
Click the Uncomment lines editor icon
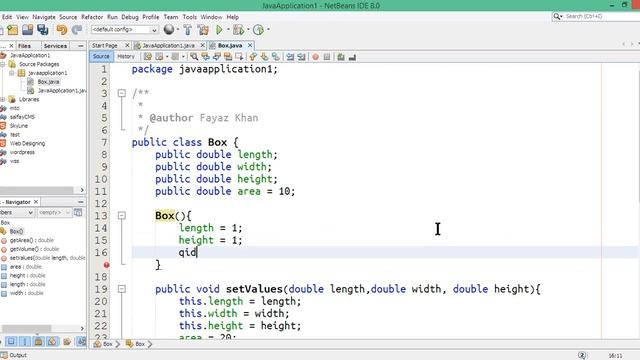pos(352,57)
